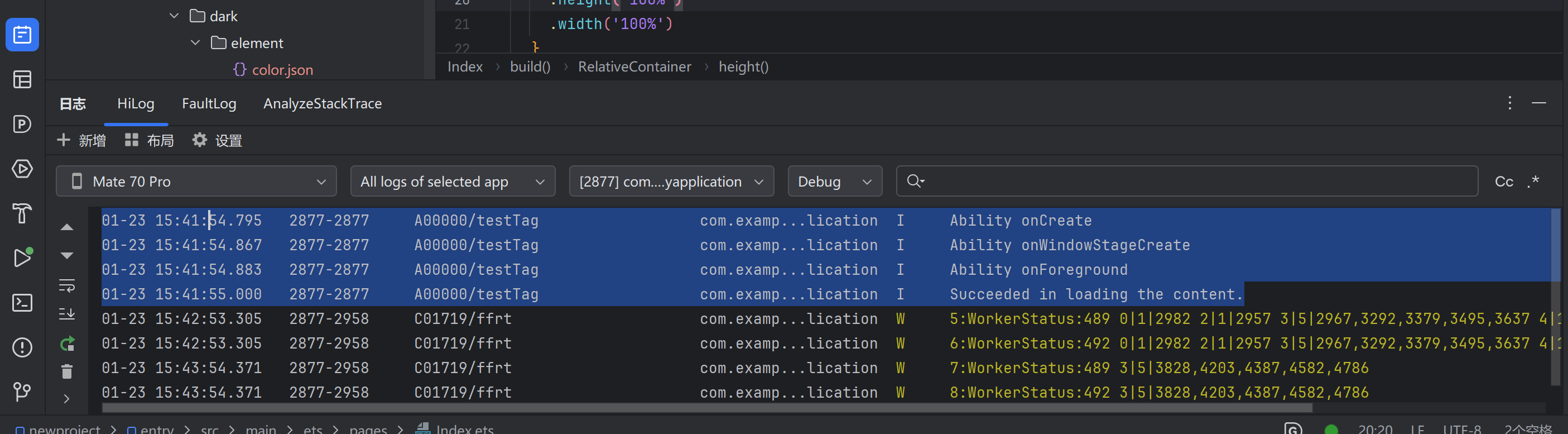
Task: Open the Run icon with green dot
Action: (22, 258)
